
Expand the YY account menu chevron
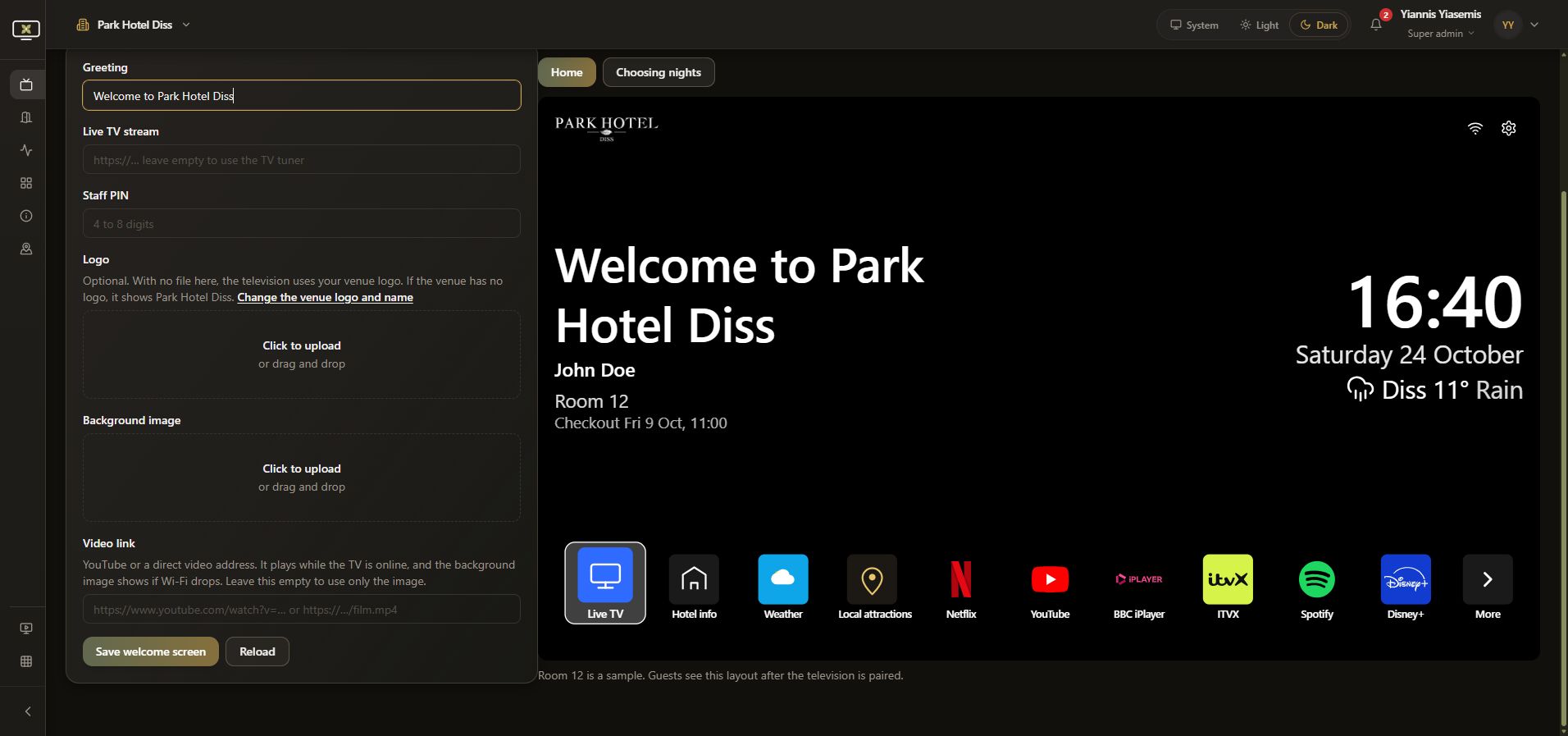pyautogui.click(x=1534, y=25)
